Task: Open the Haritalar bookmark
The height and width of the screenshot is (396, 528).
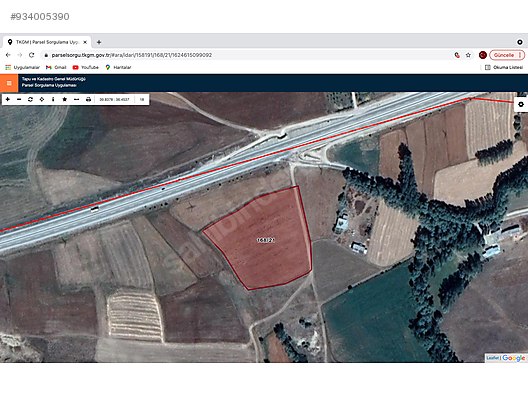Action: pyautogui.click(x=118, y=67)
